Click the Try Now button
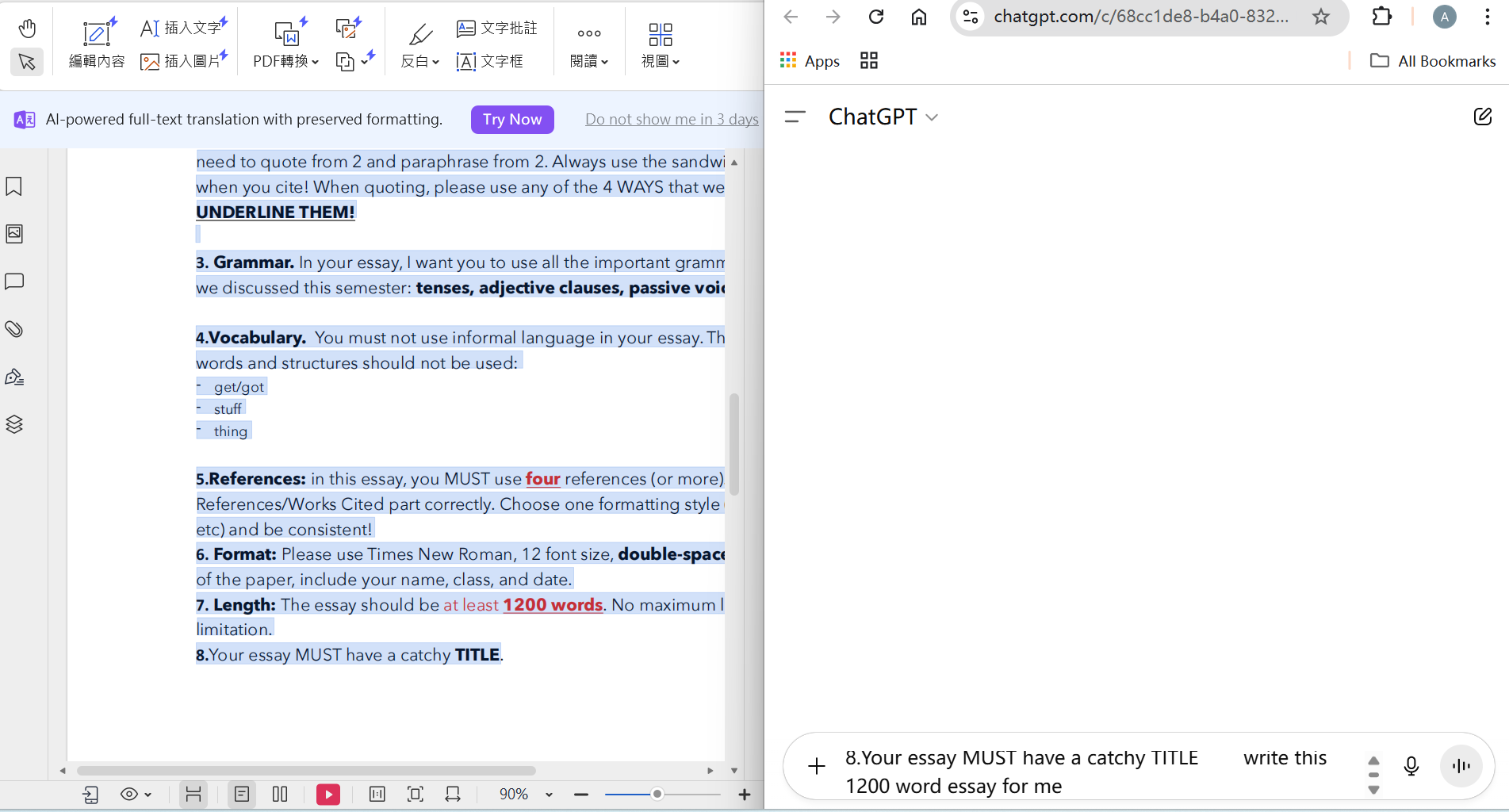 coord(512,119)
